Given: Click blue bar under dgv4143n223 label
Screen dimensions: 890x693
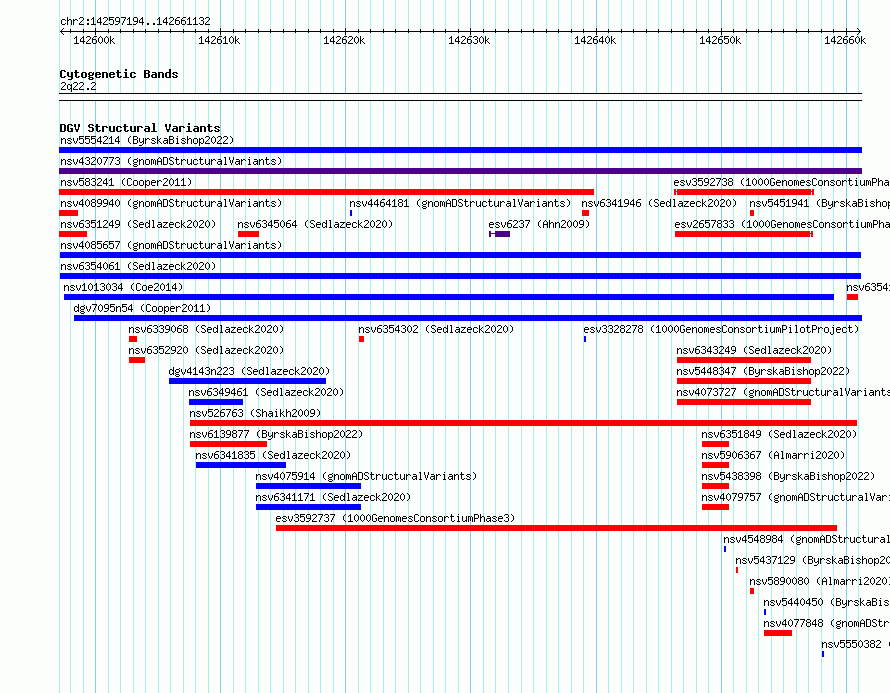Looking at the screenshot, I should pos(247,381).
